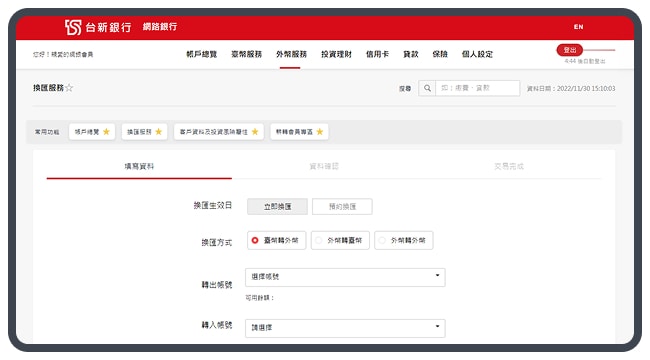Screen dimensions: 650x360
Task: Open the 臺幣服務 navigation menu
Action: click(247, 54)
